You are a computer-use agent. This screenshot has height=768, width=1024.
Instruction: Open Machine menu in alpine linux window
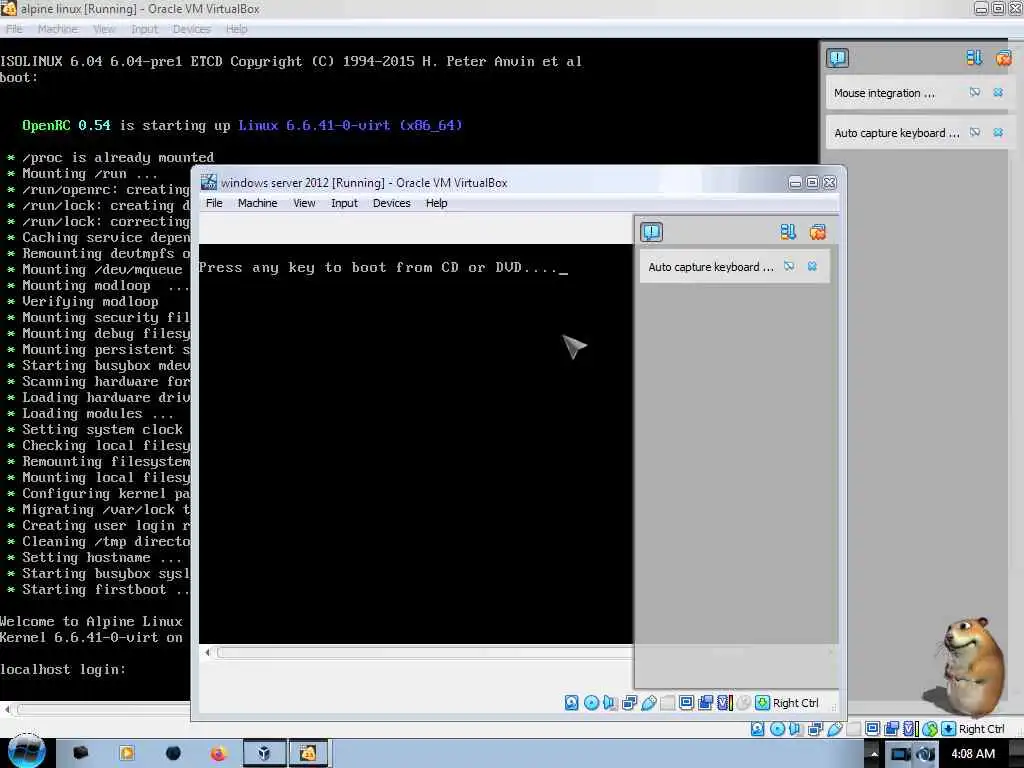click(57, 29)
